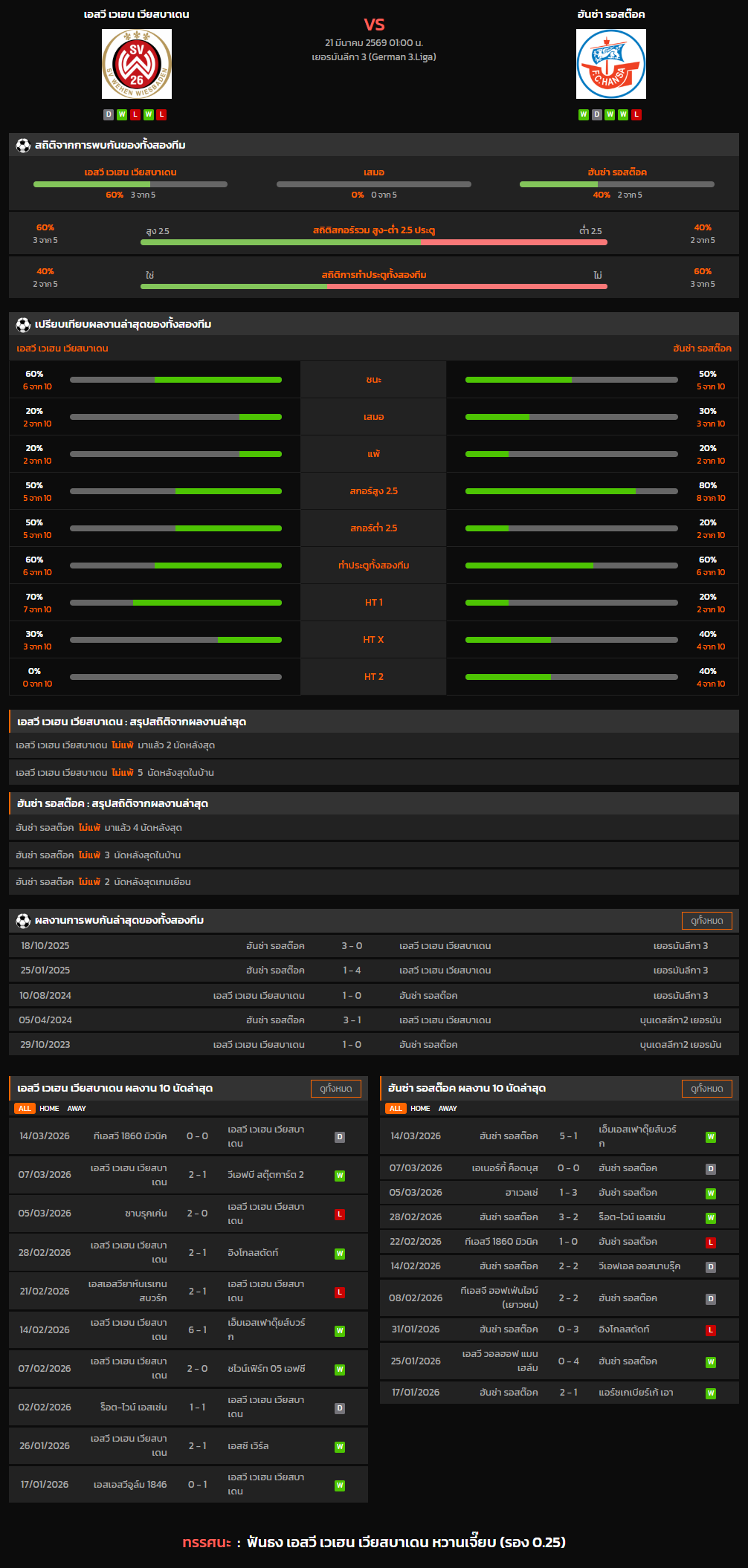Click soccer ball icon beside recent form comparison
Screen dimensions: 748x1568
tap(23, 325)
